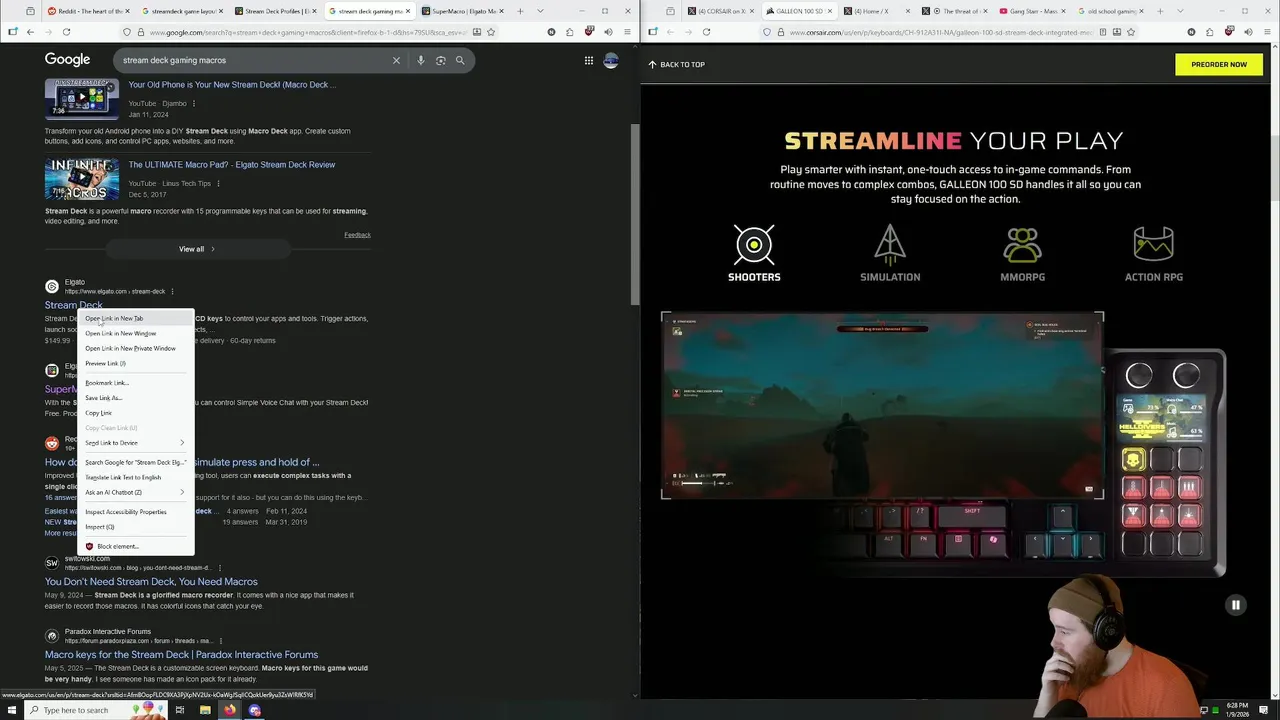This screenshot has height=720, width=1280.
Task: Open uBlock extension in left browser
Action: pos(589,32)
